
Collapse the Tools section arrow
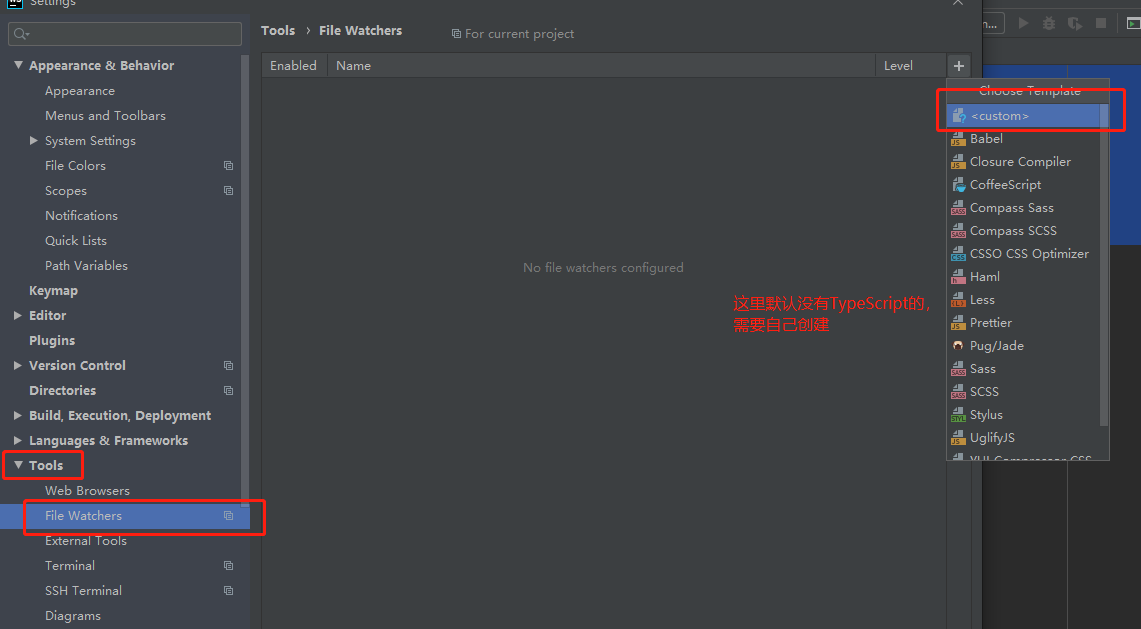18,465
